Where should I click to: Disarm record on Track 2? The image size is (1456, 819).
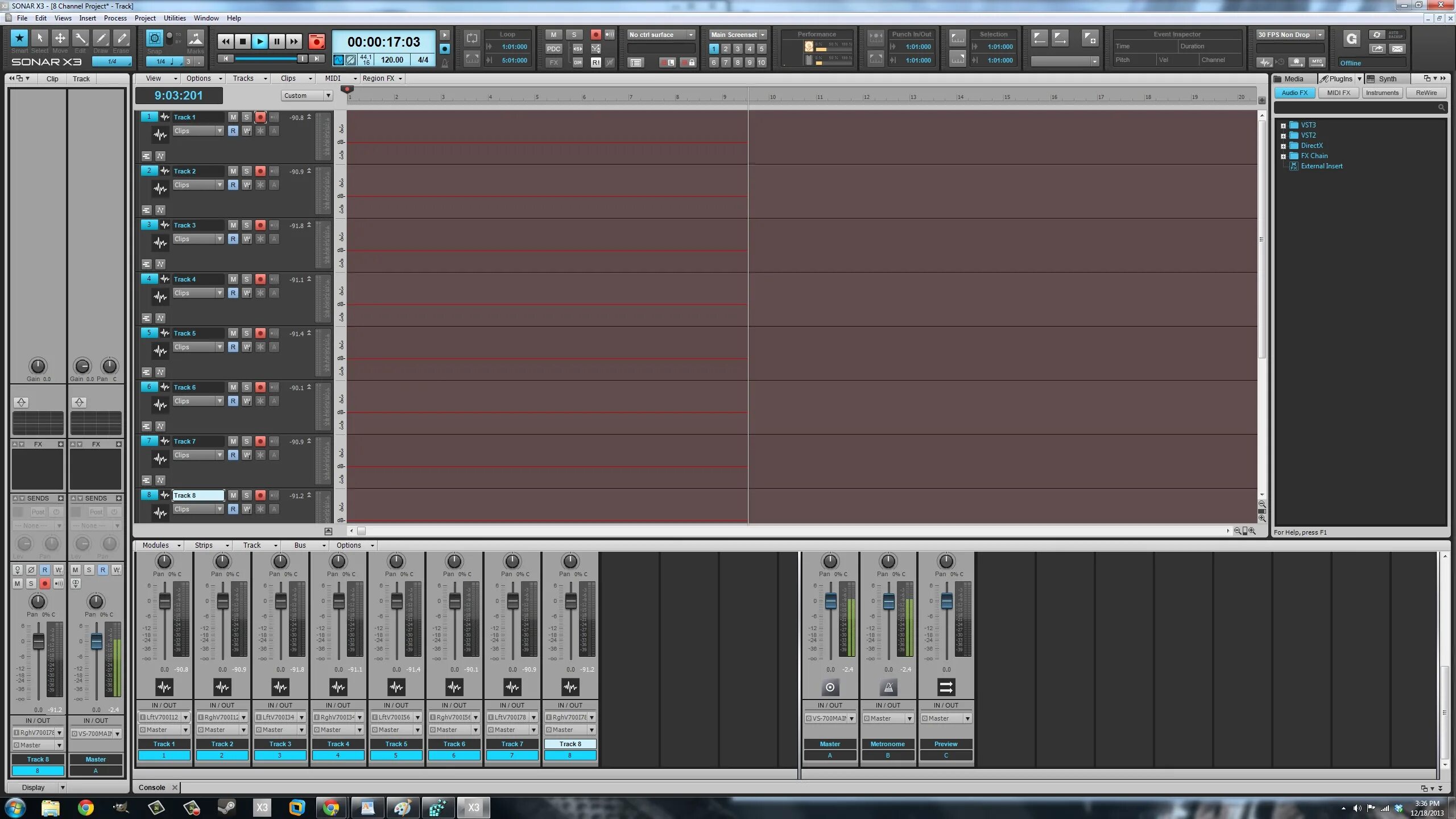(x=260, y=171)
